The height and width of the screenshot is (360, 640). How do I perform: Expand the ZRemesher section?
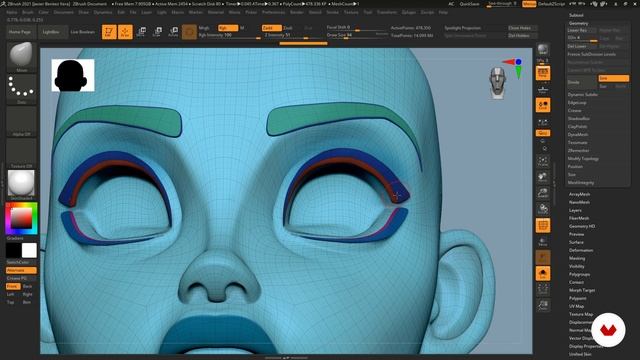[x=578, y=150]
